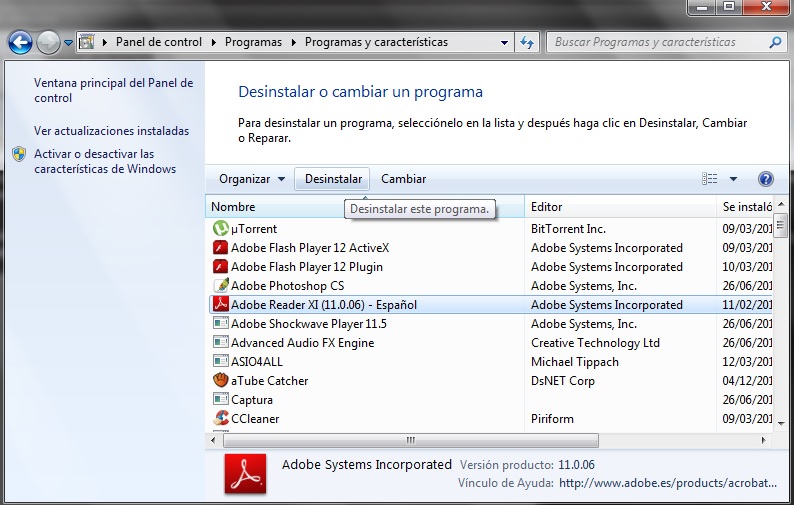Open Ventana principal del Panel de control
Screen dimensions: 794x505
point(113,90)
